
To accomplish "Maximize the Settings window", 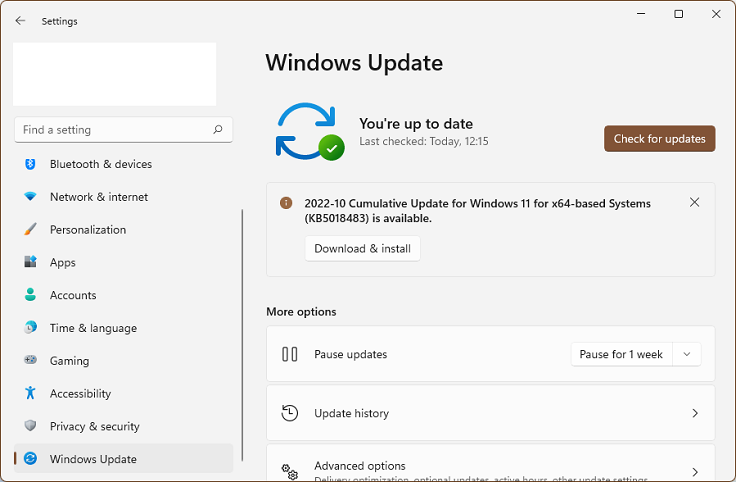I will 678,14.
